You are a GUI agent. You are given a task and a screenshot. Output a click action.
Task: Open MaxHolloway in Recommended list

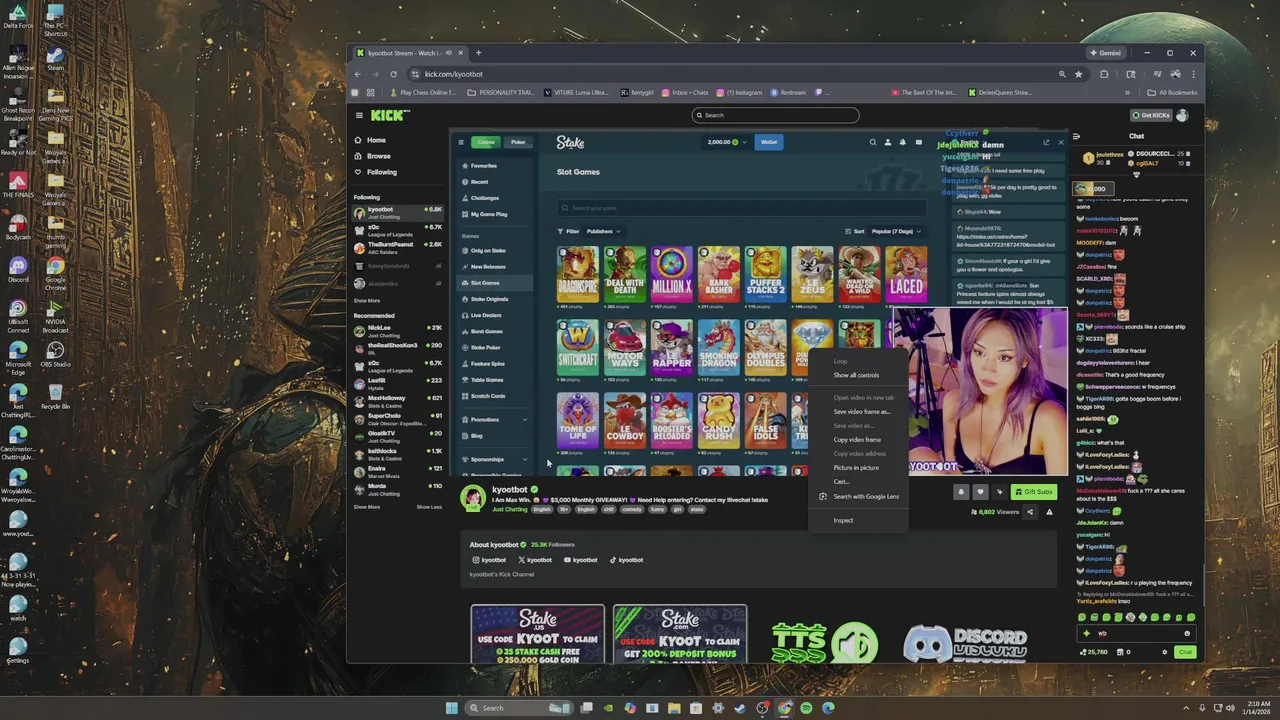tap(398, 400)
